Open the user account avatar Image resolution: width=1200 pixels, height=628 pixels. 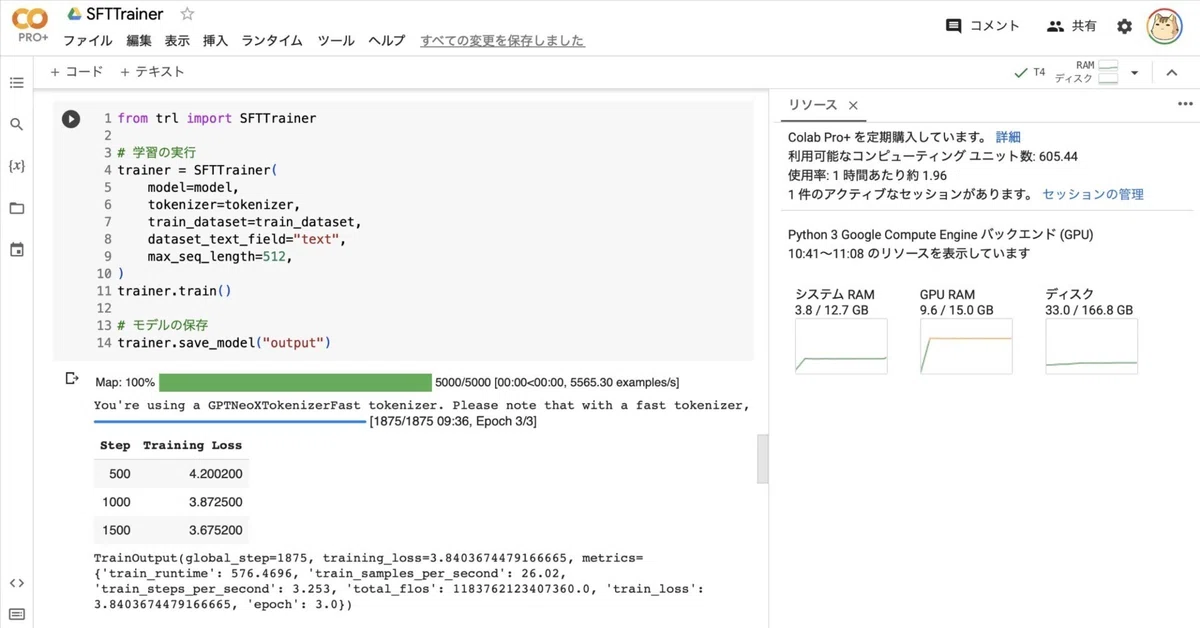(x=1165, y=27)
